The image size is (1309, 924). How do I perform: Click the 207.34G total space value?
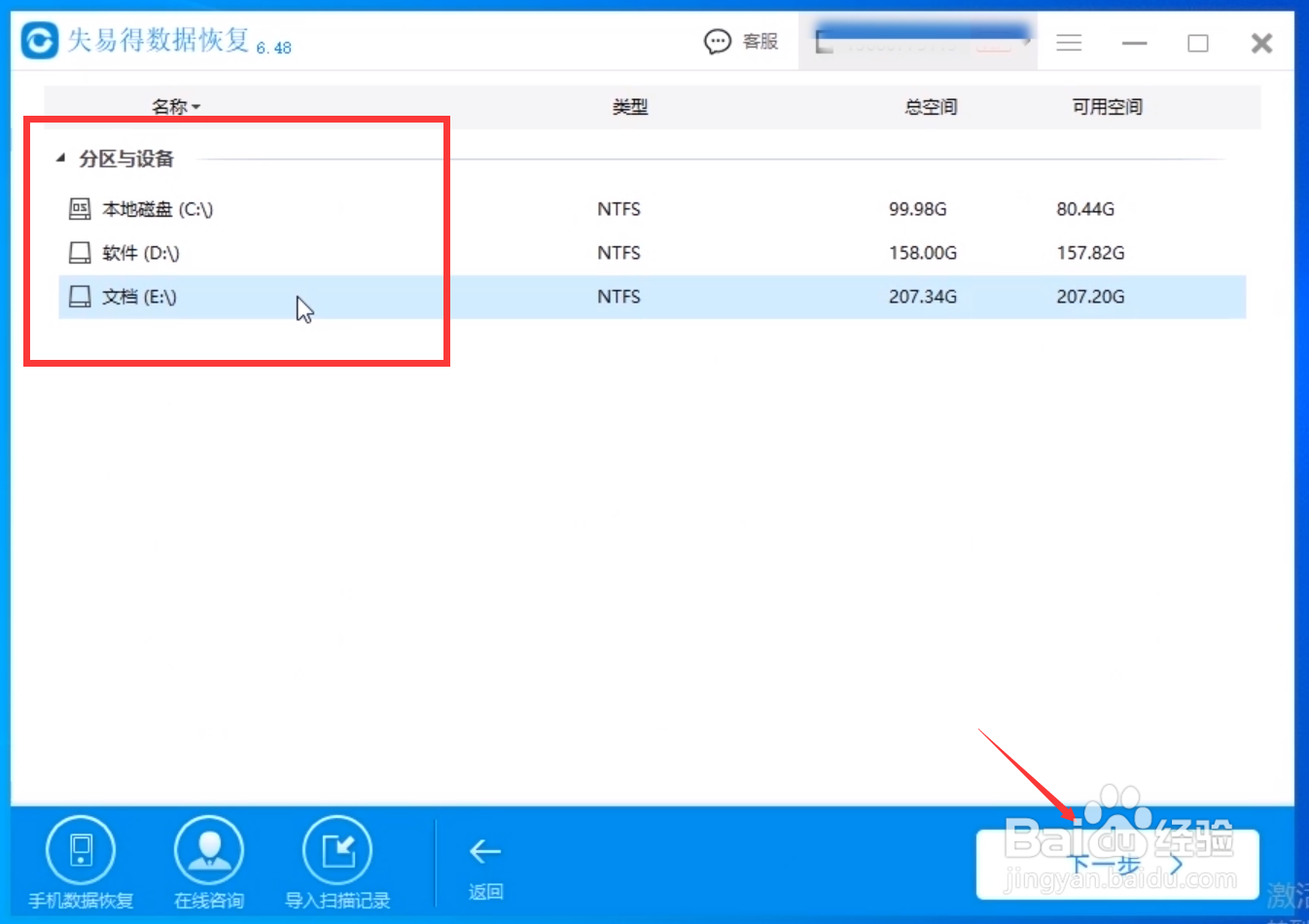click(x=923, y=297)
